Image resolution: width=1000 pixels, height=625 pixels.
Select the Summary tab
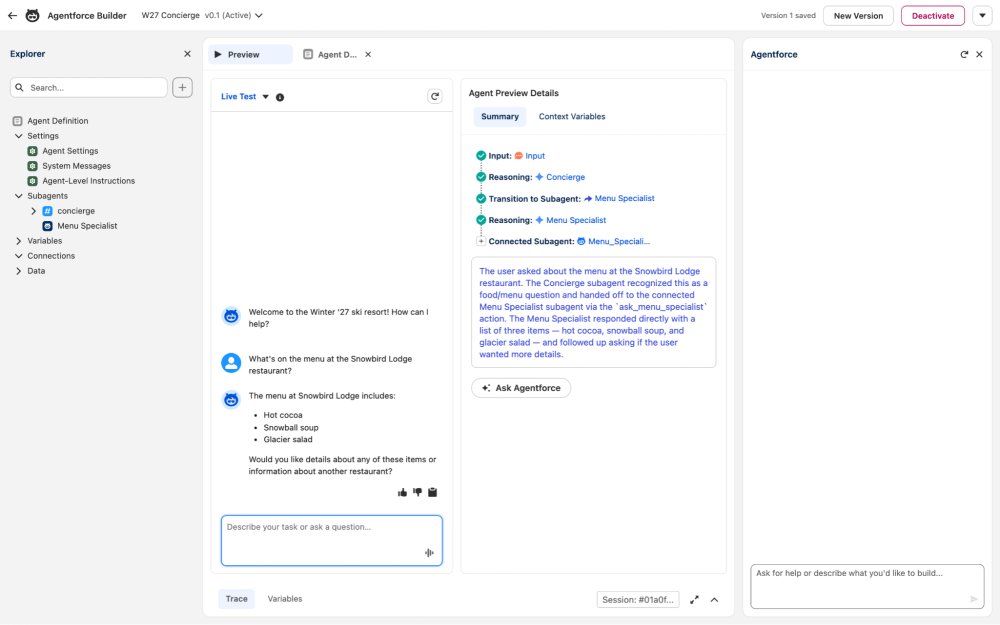(500, 117)
